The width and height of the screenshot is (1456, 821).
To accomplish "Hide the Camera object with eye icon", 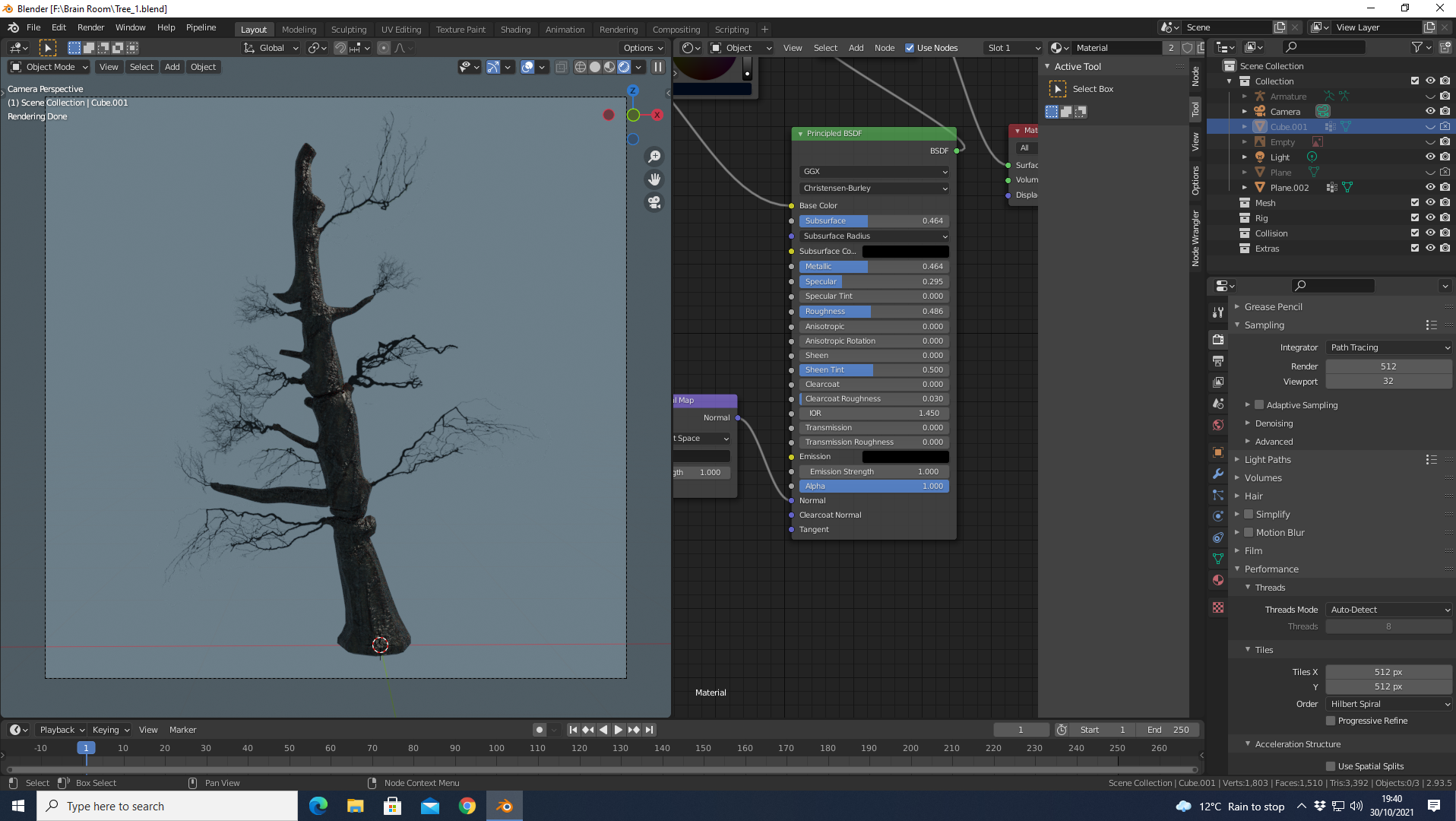I will coord(1429,112).
